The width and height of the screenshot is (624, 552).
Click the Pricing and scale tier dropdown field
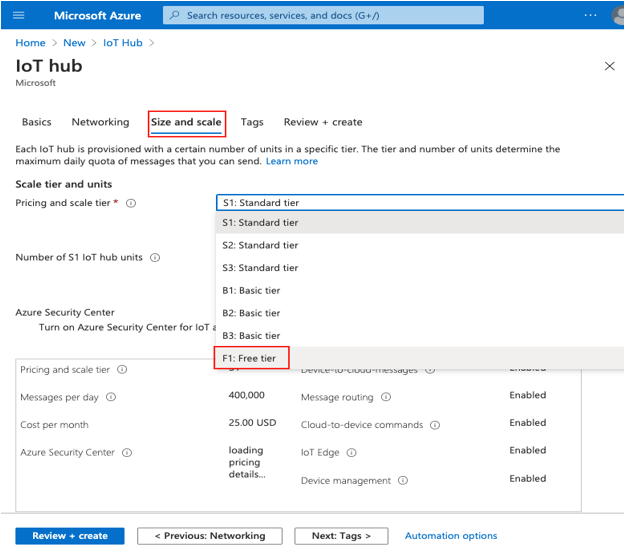[x=420, y=203]
